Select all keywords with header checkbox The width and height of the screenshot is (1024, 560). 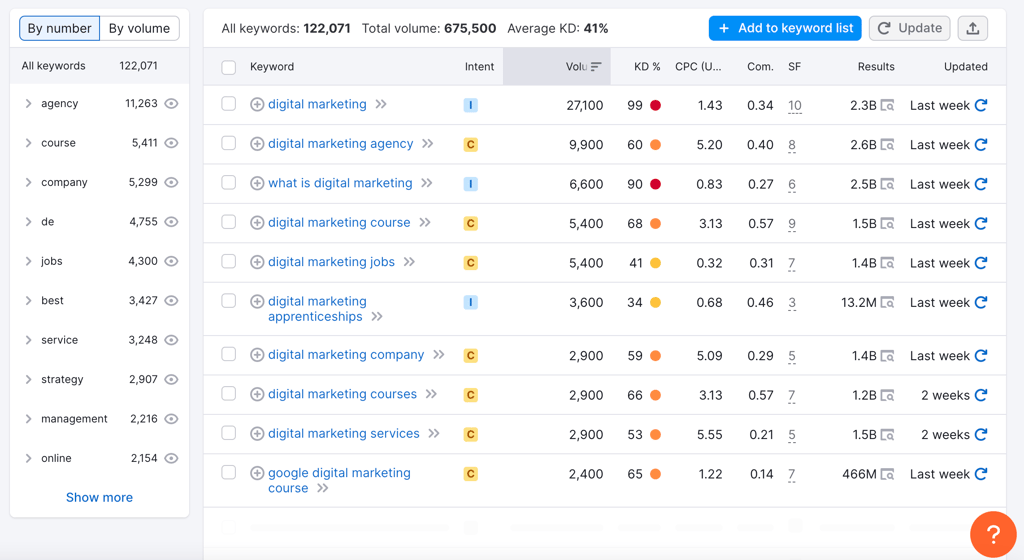point(229,67)
